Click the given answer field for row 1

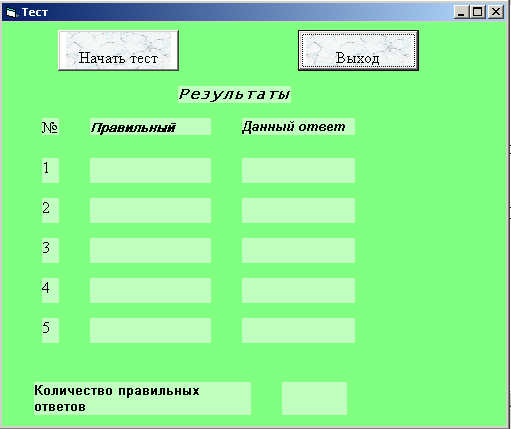(298, 171)
